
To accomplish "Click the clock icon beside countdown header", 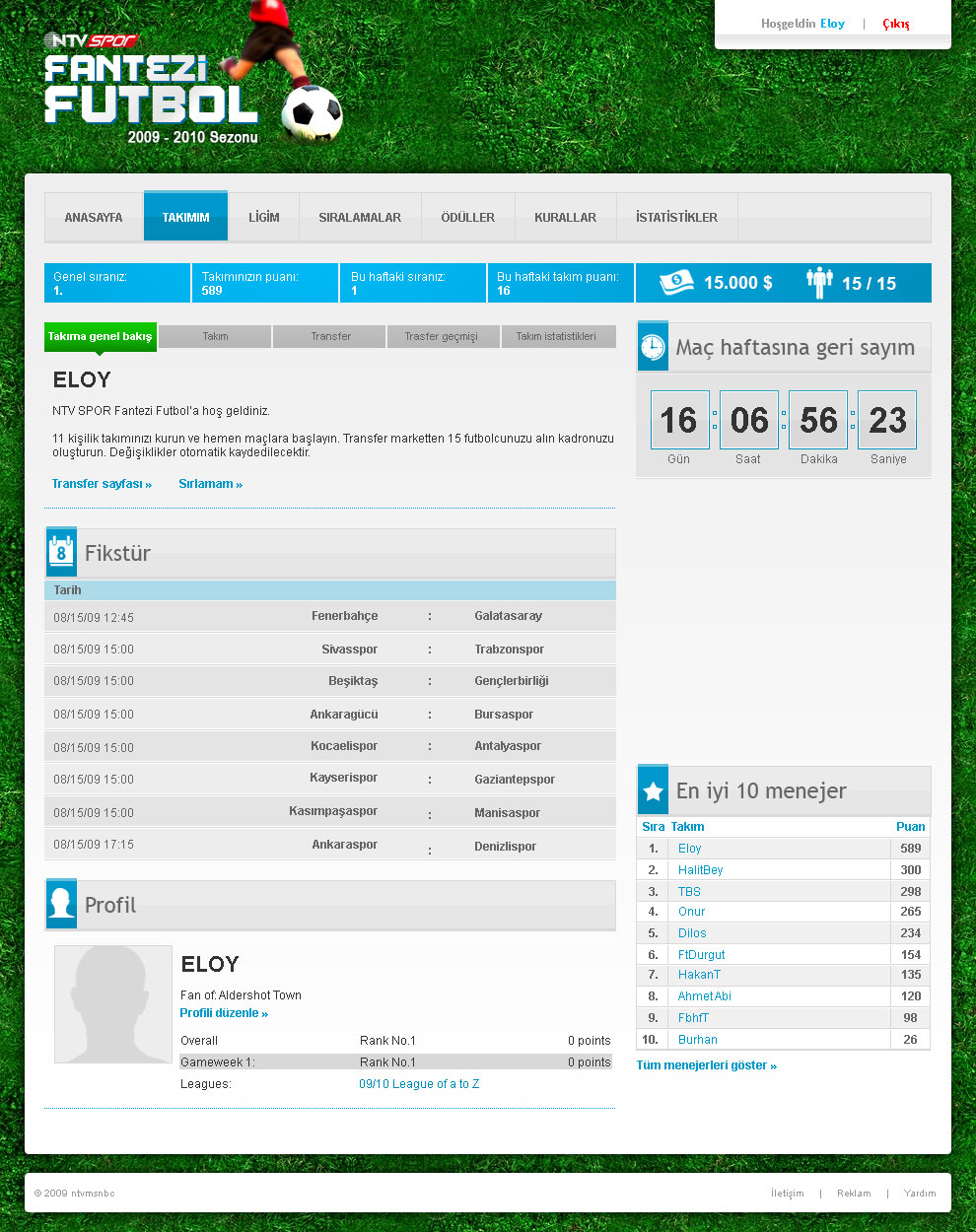I will click(x=653, y=347).
